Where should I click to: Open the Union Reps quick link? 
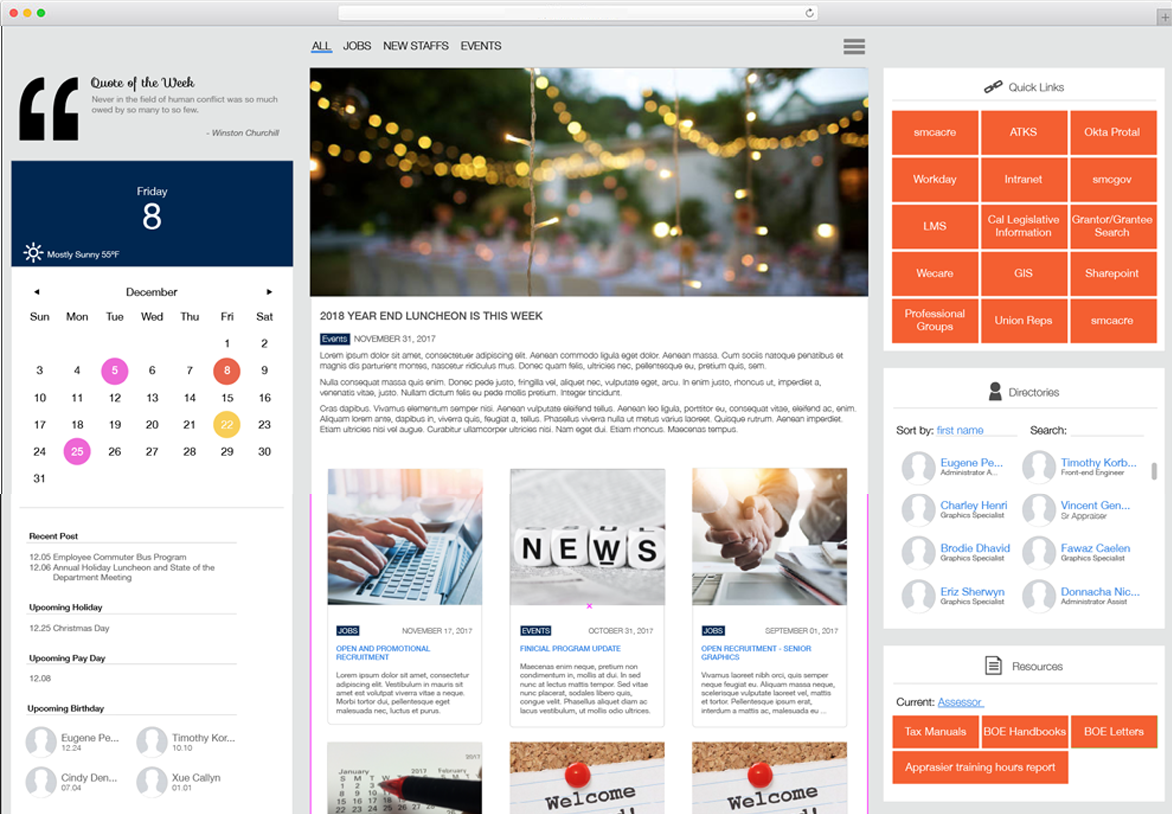(x=1023, y=321)
